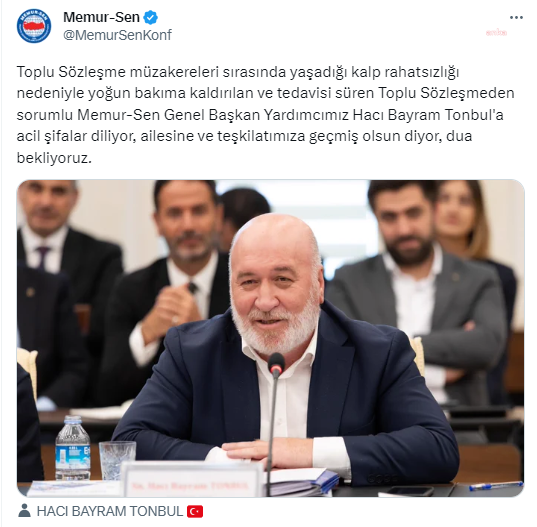537x527 pixels.
Task: Select the tweet text paragraph
Action: click(265, 115)
